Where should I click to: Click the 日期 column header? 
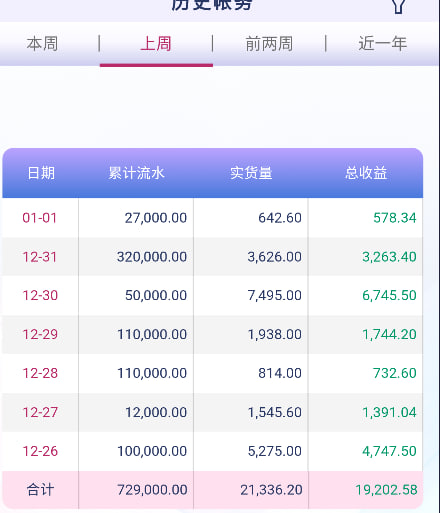coord(41,173)
